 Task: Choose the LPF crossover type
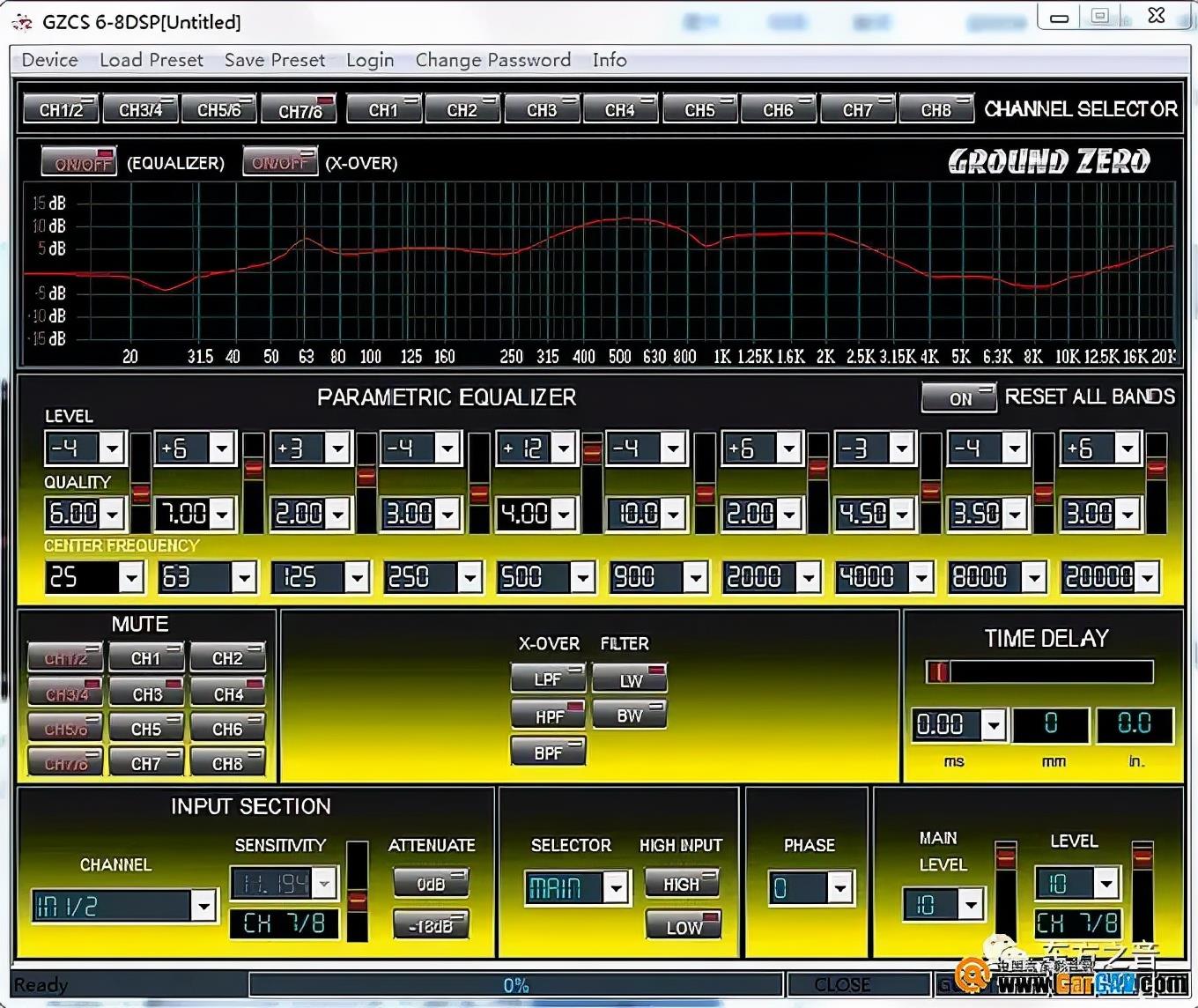548,679
